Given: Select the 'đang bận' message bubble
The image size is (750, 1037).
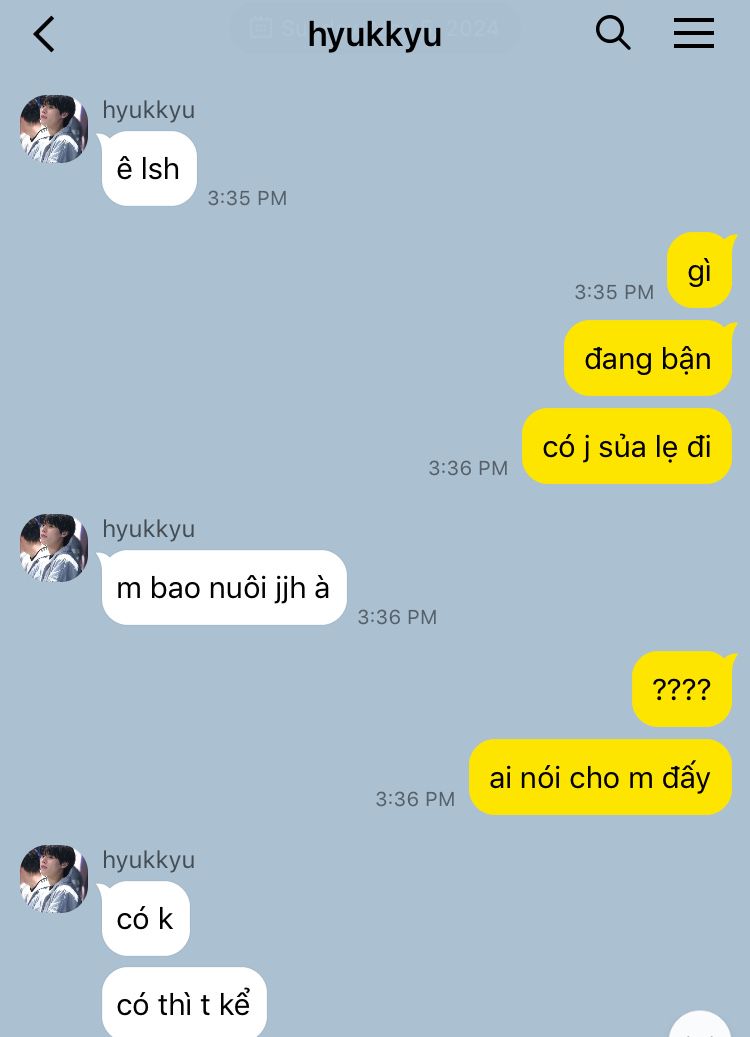Looking at the screenshot, I should 648,358.
